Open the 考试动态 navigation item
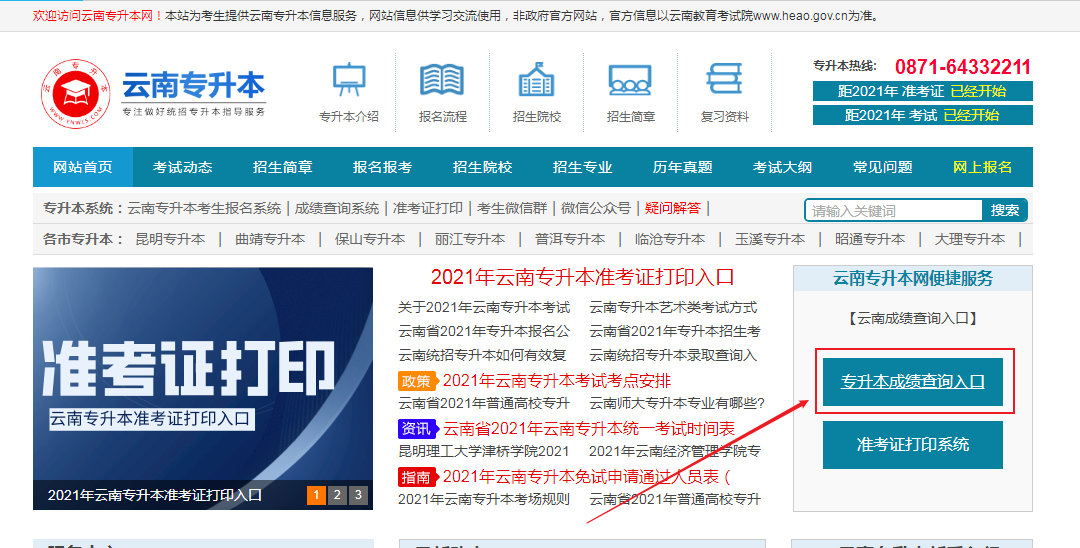The width and height of the screenshot is (1080, 548). [x=182, y=167]
